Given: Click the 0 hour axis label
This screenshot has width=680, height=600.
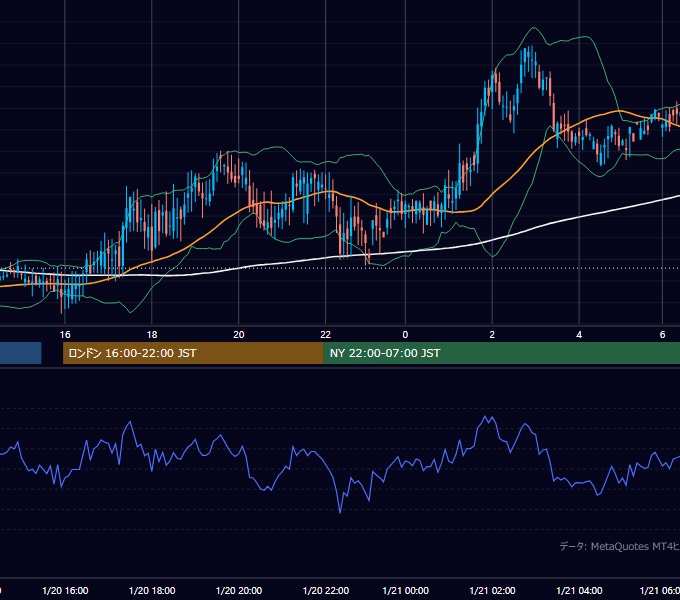Looking at the screenshot, I should tap(405, 335).
